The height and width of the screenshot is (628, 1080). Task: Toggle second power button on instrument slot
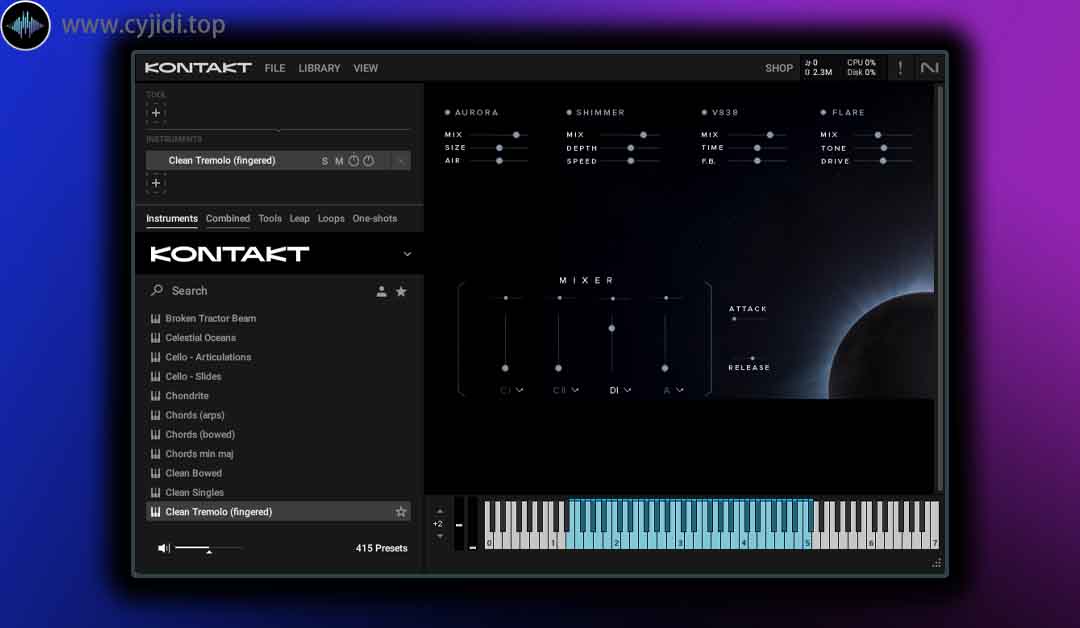(x=369, y=160)
